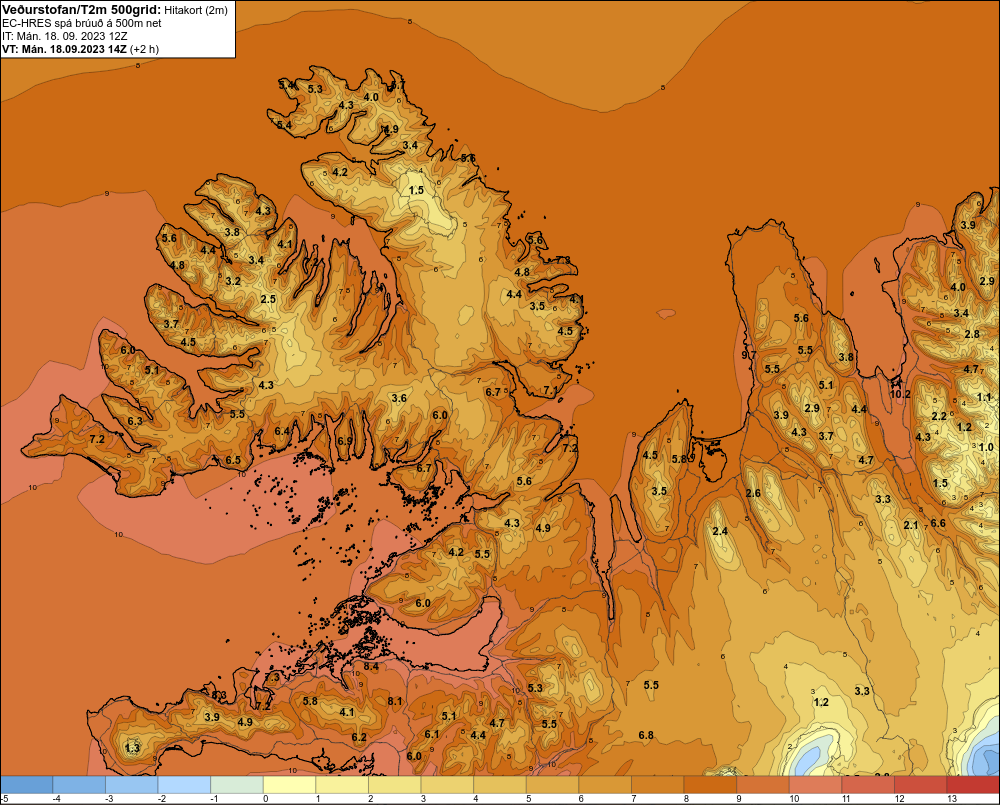Viewport: 1000px width, 805px height.
Task: Click the legend color swatch between 10 and 11
Action: [815, 785]
